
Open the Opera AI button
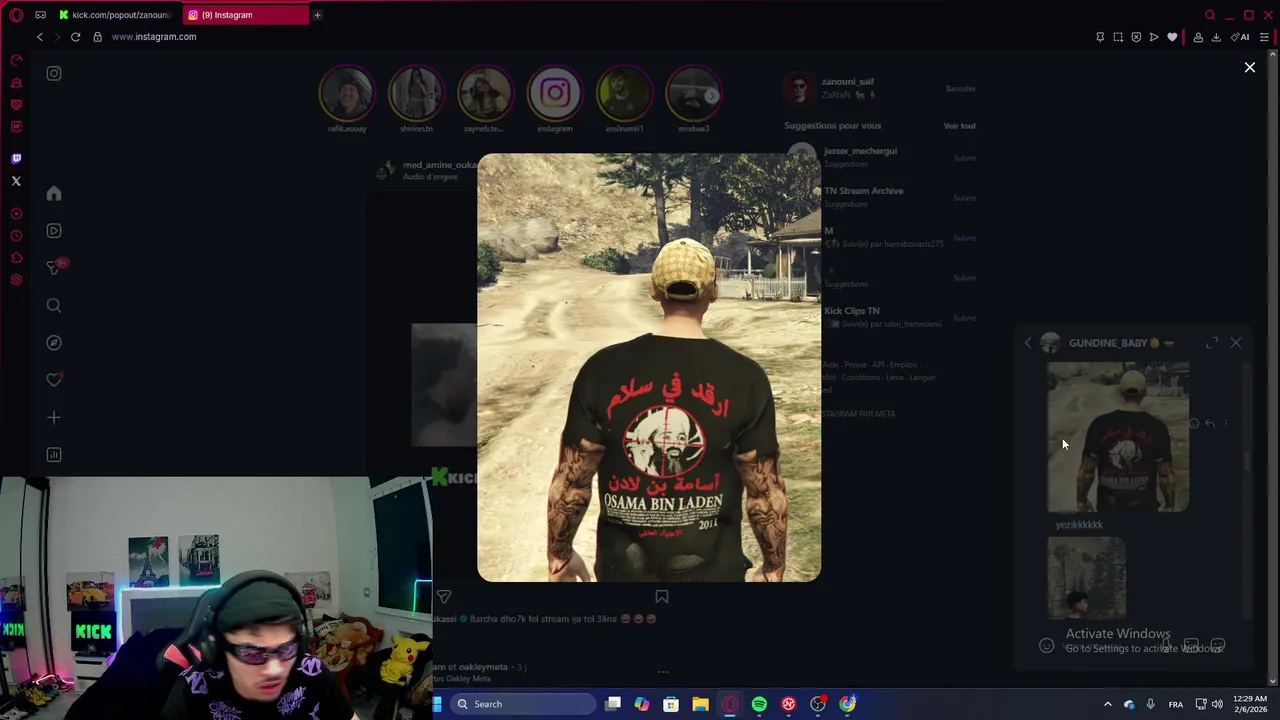pyautogui.click(x=1240, y=37)
